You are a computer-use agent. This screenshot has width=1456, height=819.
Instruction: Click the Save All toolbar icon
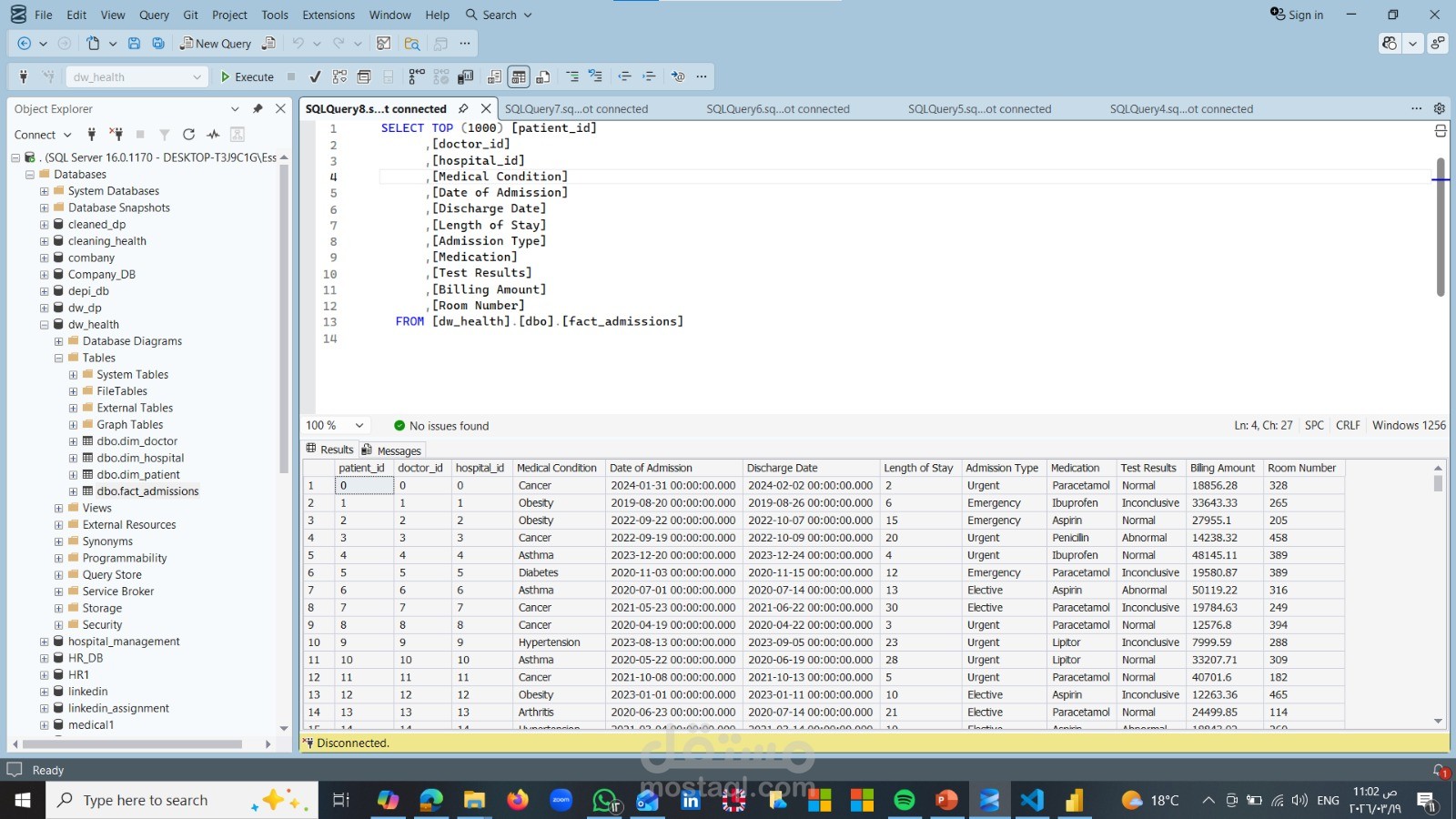click(x=158, y=44)
